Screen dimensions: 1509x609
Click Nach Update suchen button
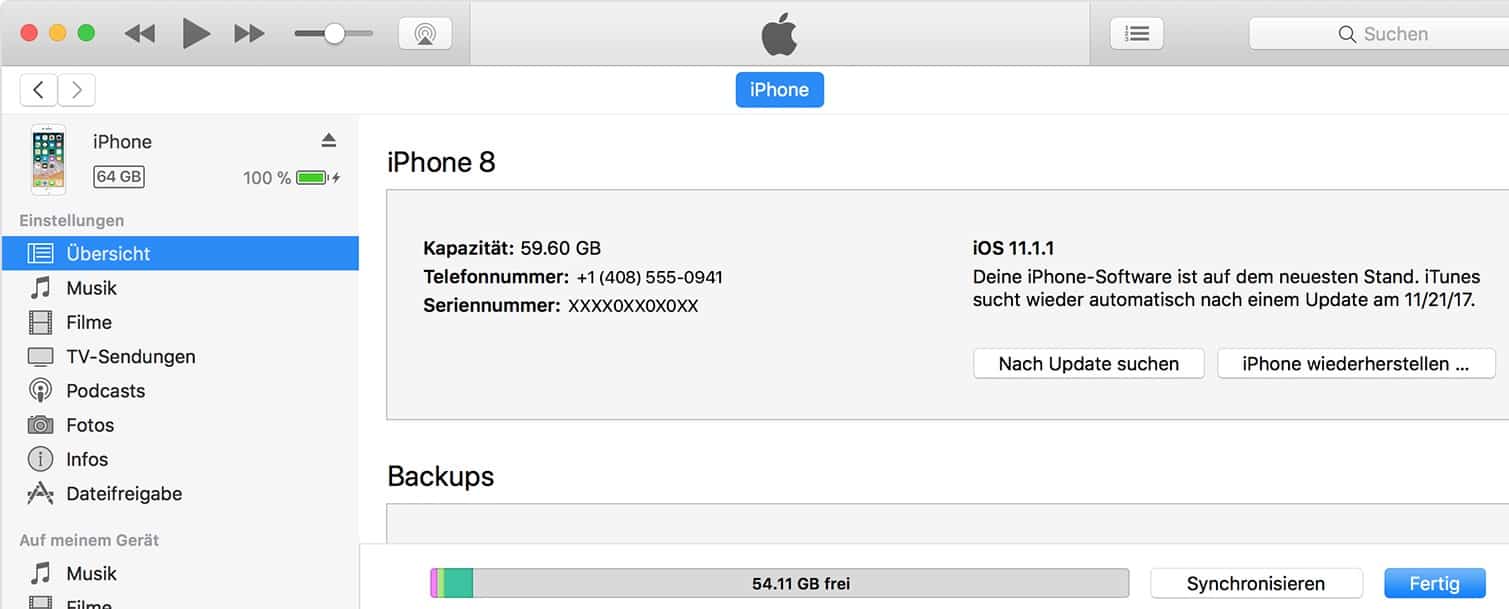pos(1088,364)
